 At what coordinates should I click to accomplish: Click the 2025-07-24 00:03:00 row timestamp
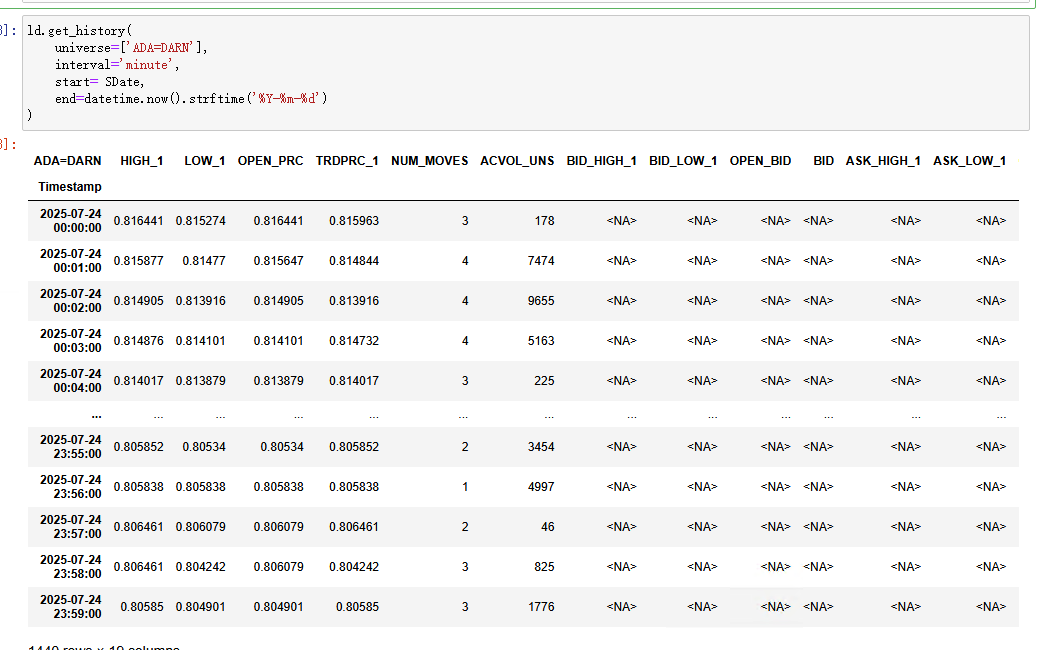(71, 341)
